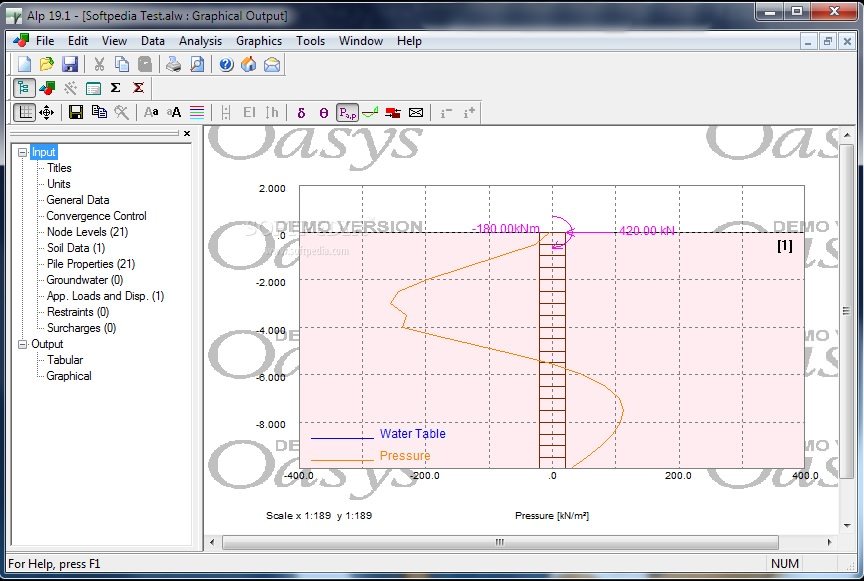Open Pile Properties (21) item
This screenshot has width=864, height=581.
coord(91,264)
